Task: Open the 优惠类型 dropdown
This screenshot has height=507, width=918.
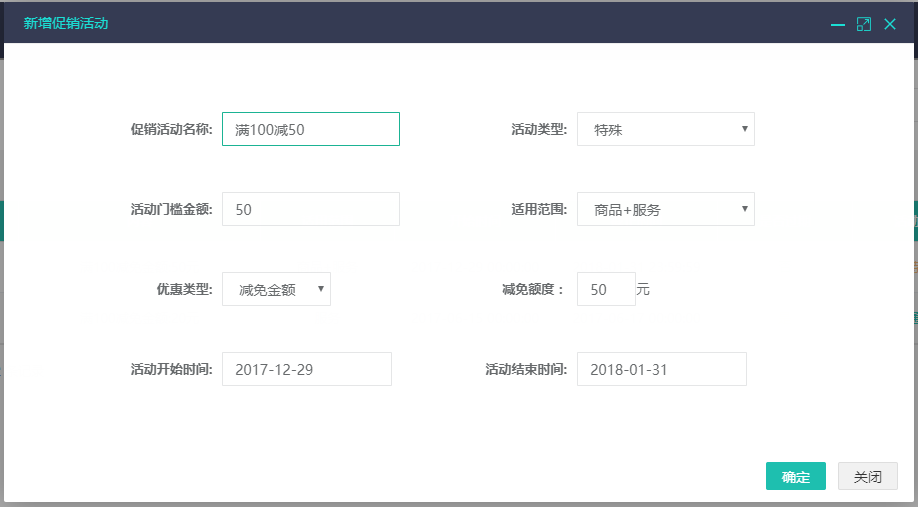Action: [x=276, y=289]
